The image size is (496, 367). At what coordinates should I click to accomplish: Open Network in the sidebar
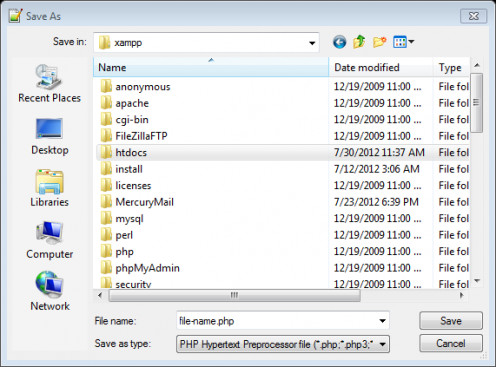click(50, 292)
